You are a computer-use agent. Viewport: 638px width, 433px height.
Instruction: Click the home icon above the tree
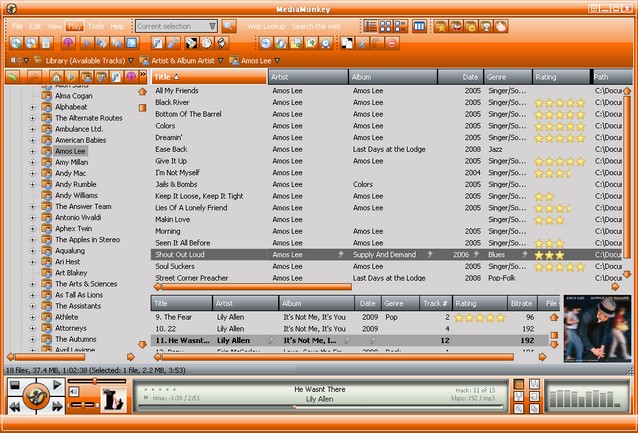click(57, 77)
